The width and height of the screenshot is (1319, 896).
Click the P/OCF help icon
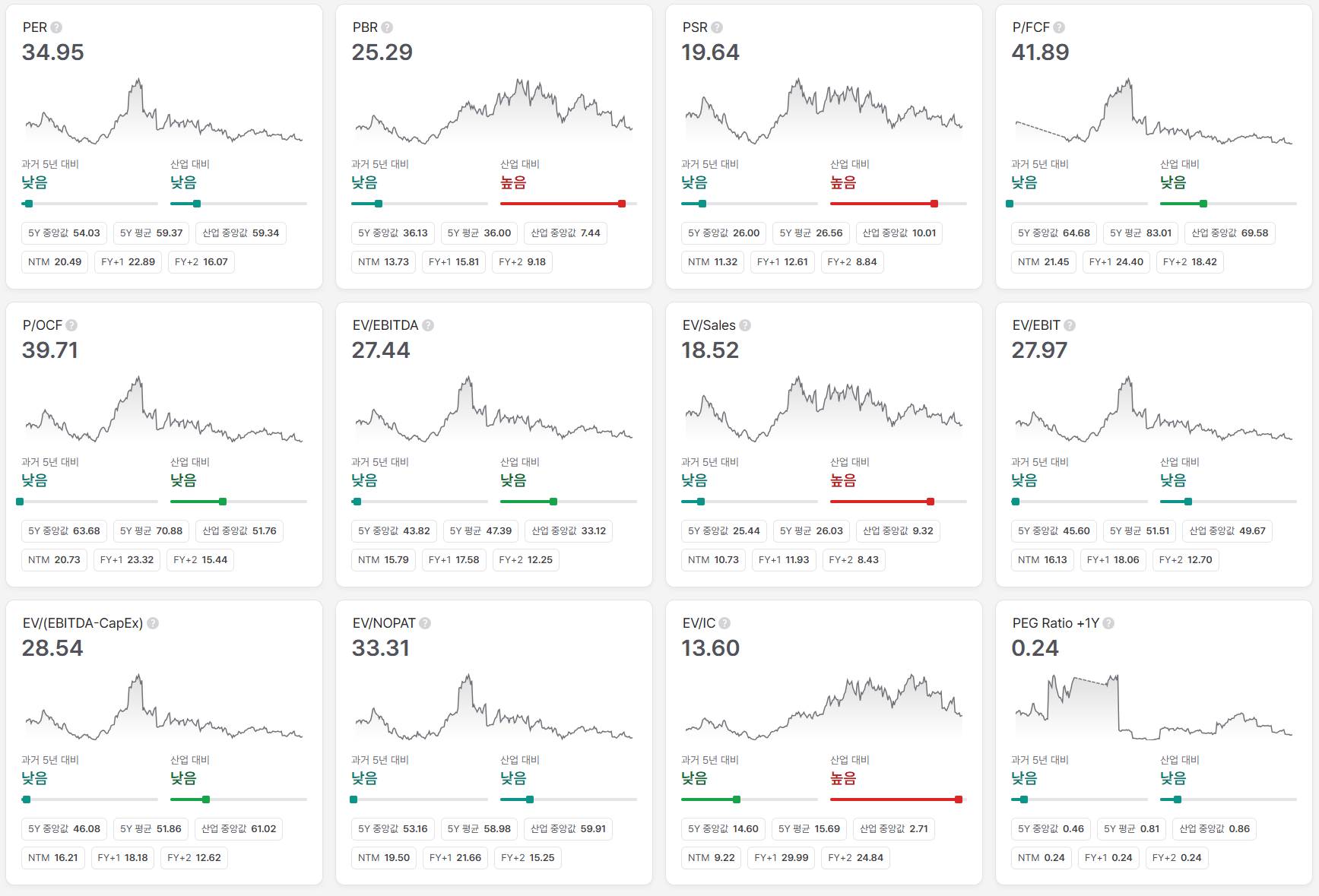coord(71,325)
